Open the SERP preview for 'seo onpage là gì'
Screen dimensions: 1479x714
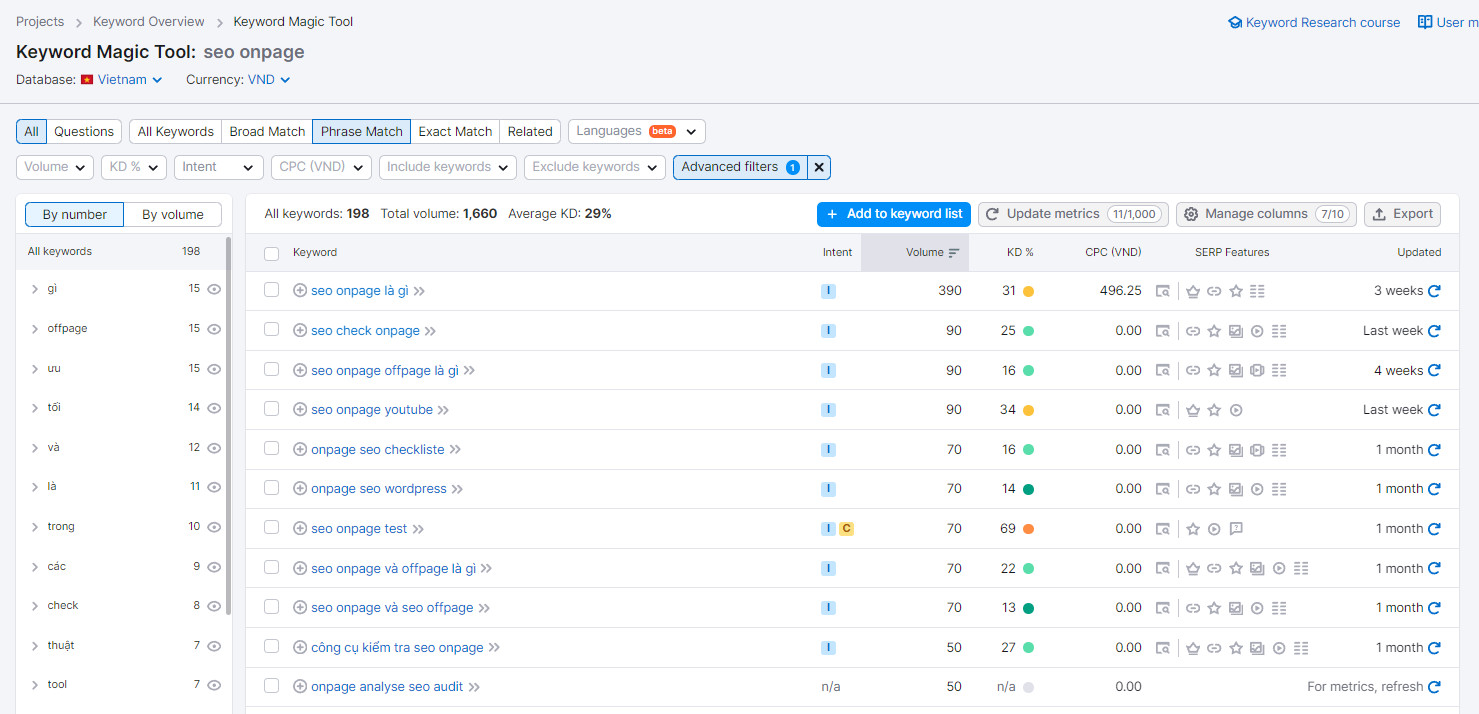tap(1164, 291)
